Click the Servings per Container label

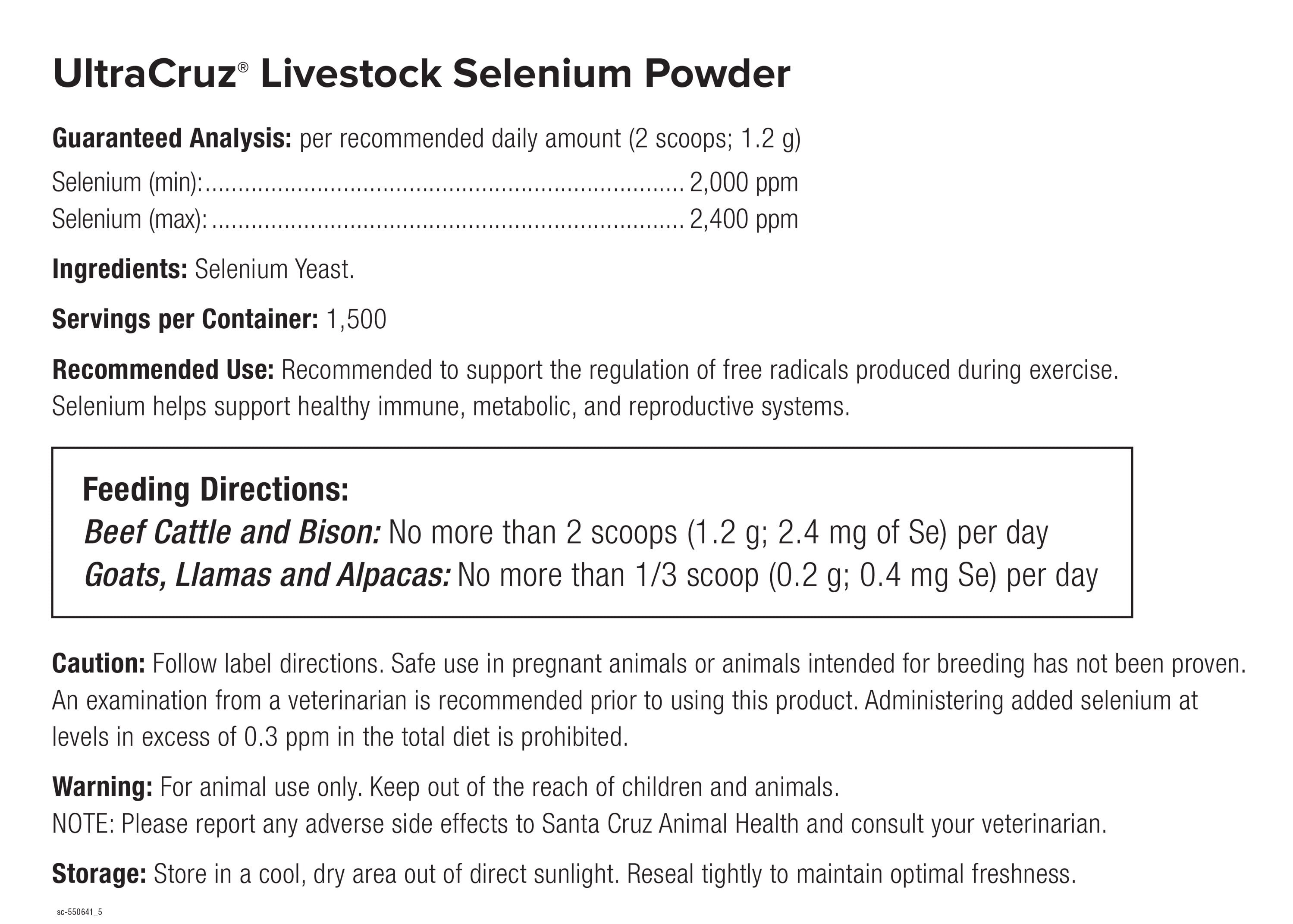tap(185, 319)
